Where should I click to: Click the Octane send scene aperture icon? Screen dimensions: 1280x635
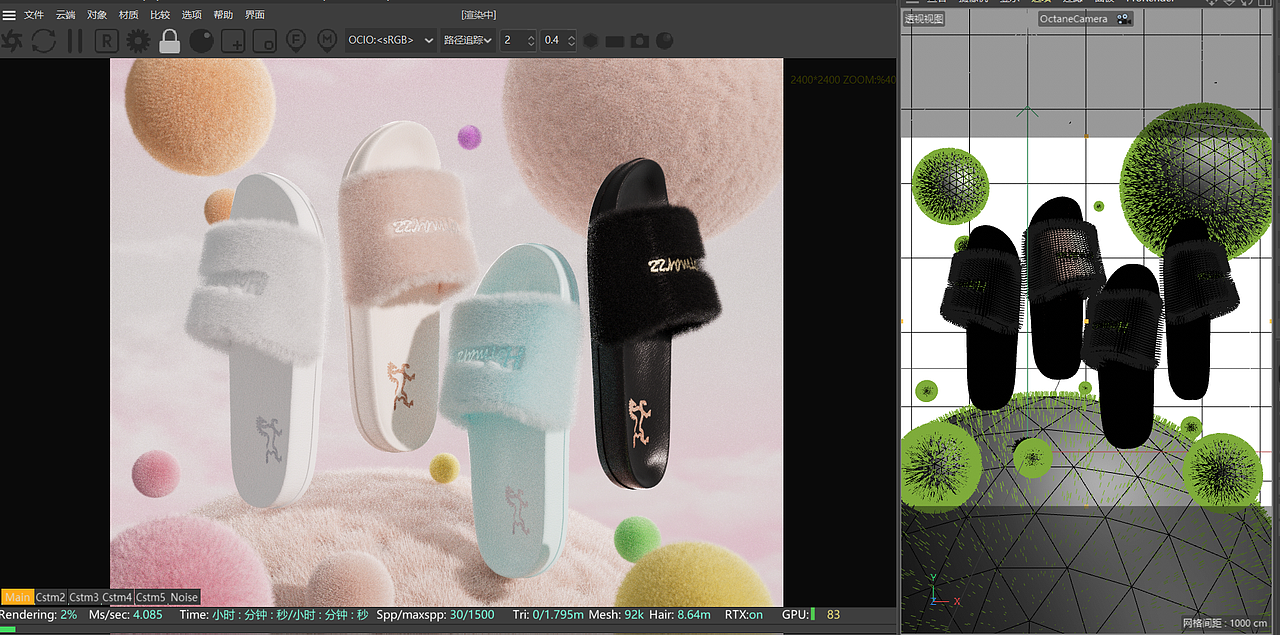[12, 41]
